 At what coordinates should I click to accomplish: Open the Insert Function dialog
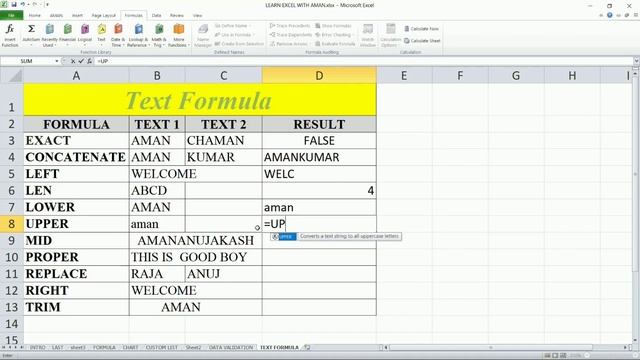coord(10,35)
